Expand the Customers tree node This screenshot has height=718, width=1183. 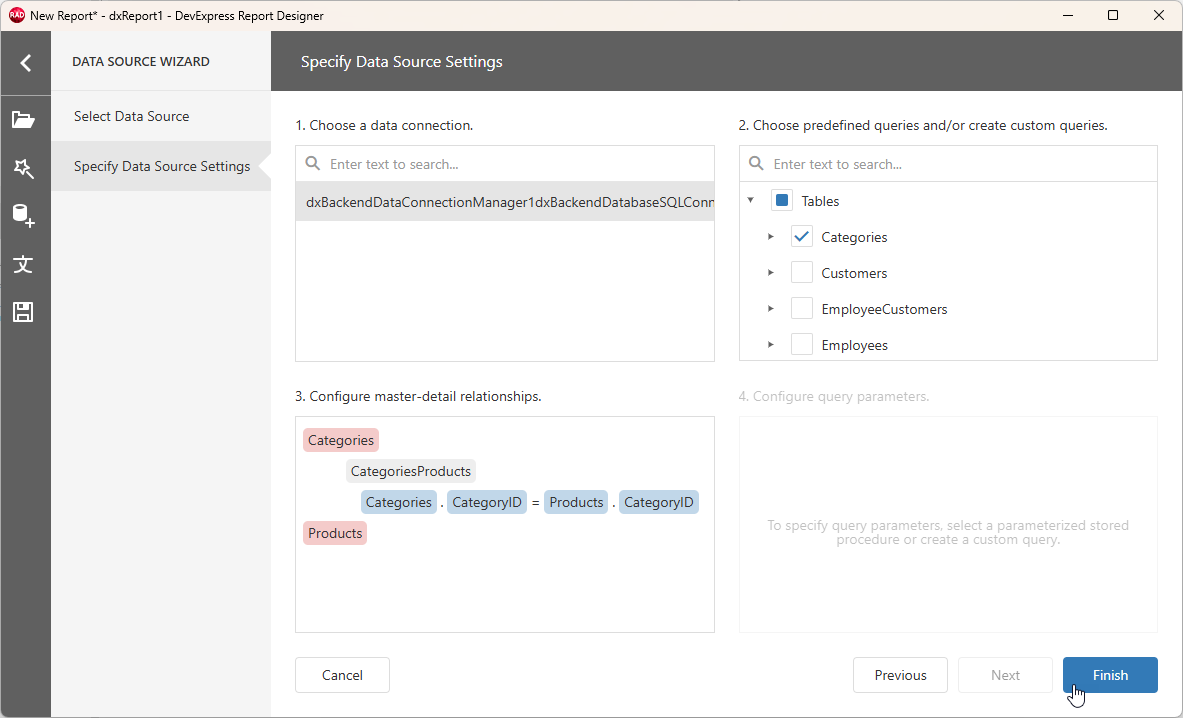pyautogui.click(x=770, y=272)
